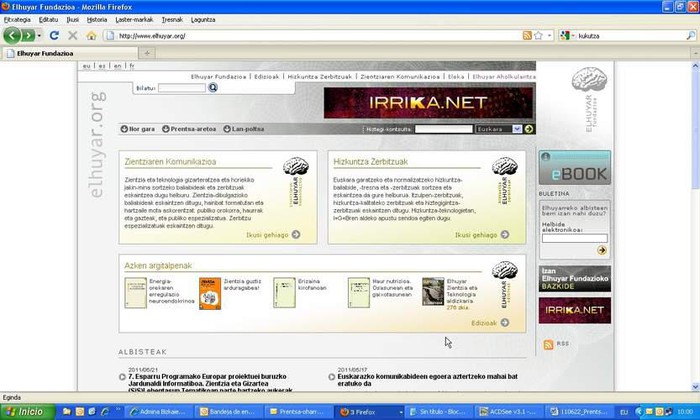Click the Edizioak arrow icon
This screenshot has width=700, height=420.
[x=505, y=322]
